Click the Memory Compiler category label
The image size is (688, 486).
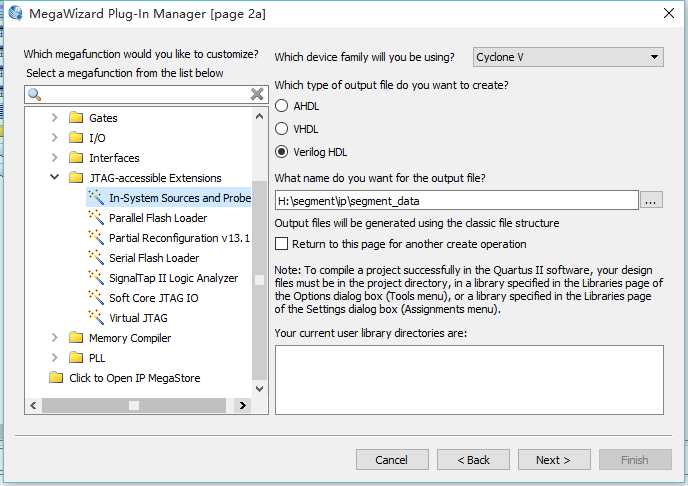click(130, 338)
